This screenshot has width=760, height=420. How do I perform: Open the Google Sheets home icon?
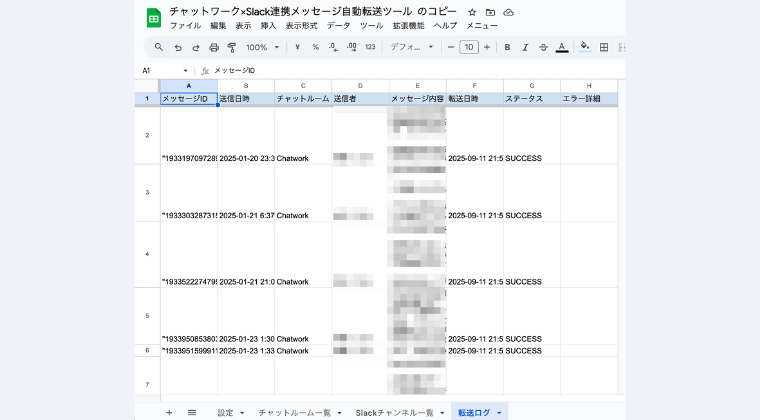pos(154,18)
